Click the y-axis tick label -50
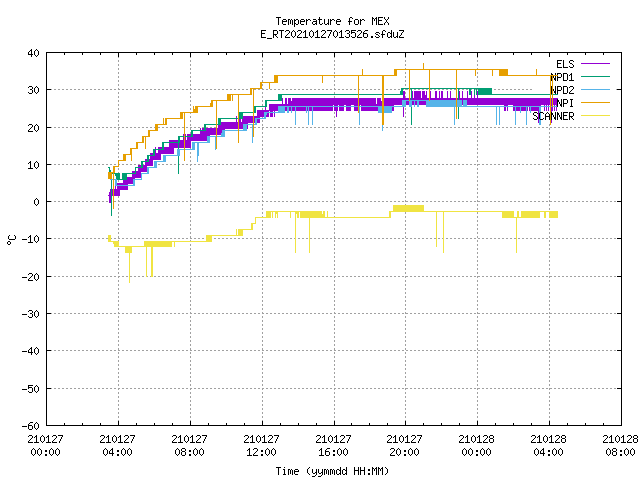This screenshot has width=640, height=480. coord(31,389)
